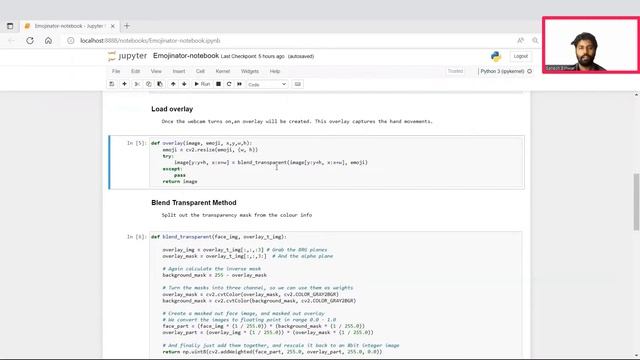Run the selected cell
Viewport: 640px width, 360px height.
click(x=202, y=84)
